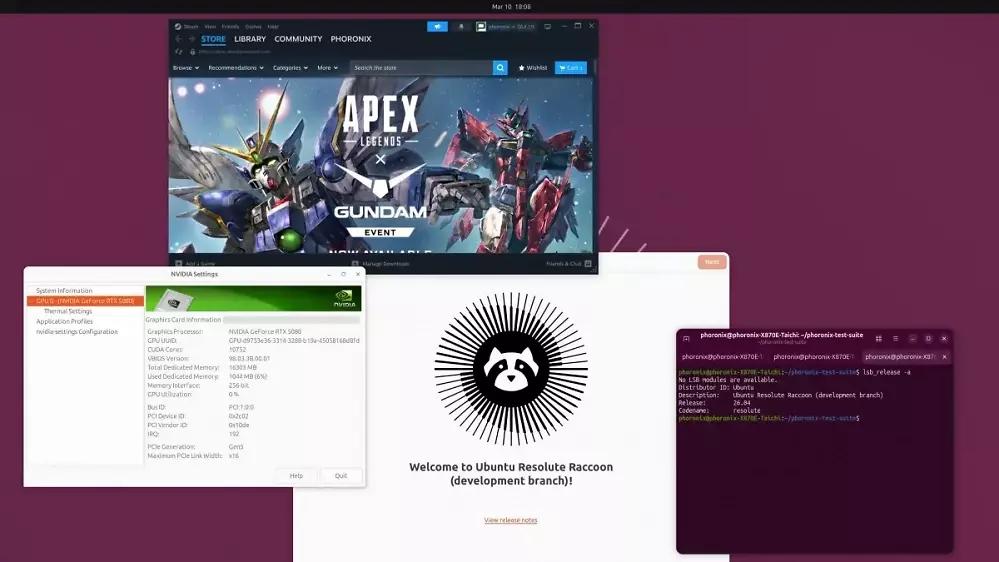Select nvidia-settings Configuration item
This screenshot has height=562, width=999.
point(76,331)
